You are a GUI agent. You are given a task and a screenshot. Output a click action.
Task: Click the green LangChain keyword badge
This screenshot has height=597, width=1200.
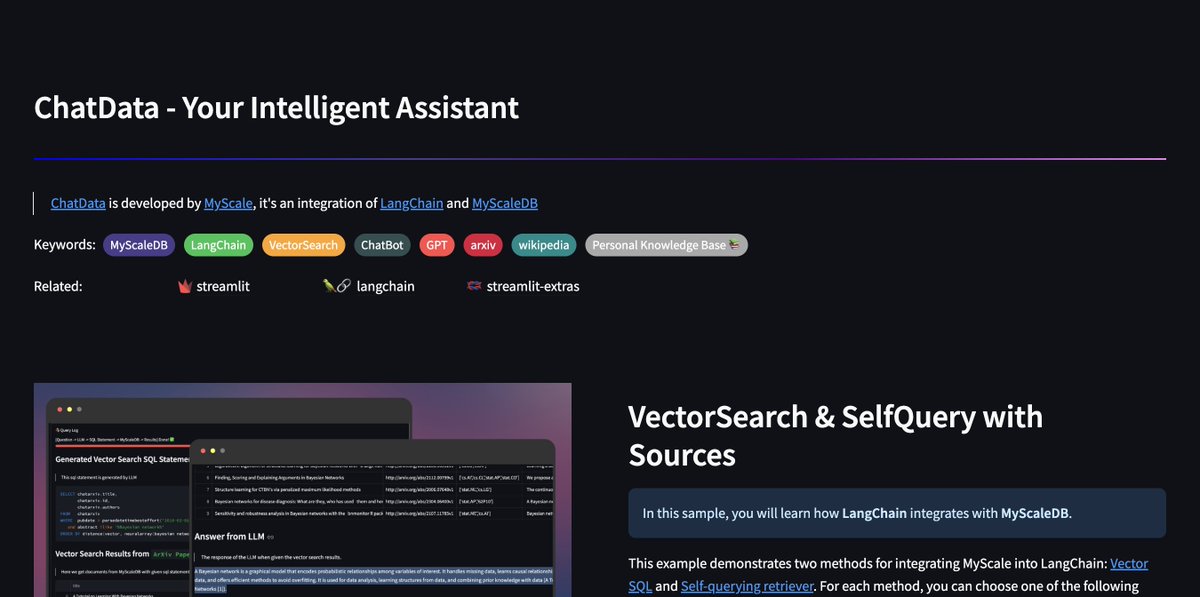[x=219, y=245]
